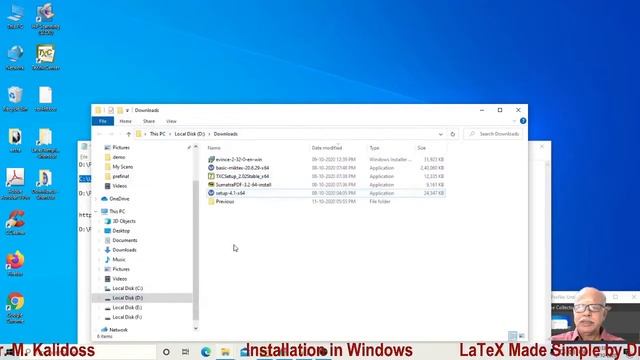Click the nav pane scroll down arrow
The image size is (640, 360).
tap(196, 328)
